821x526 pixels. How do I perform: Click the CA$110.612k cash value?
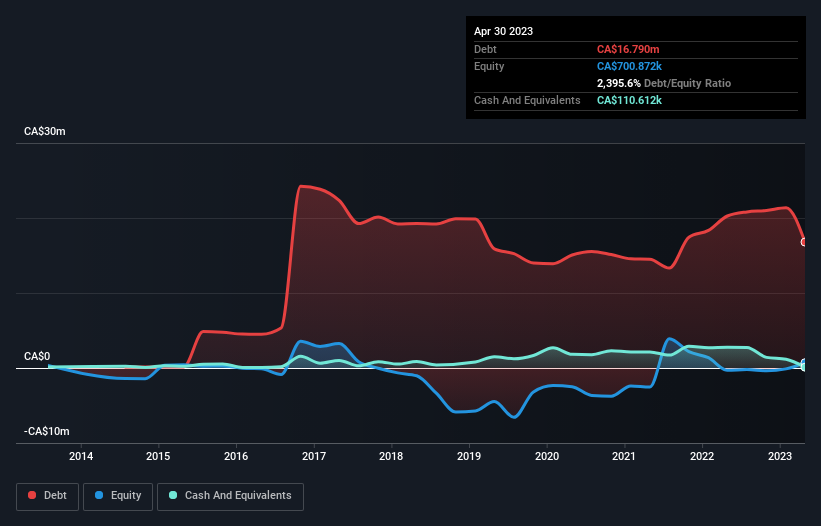click(629, 100)
